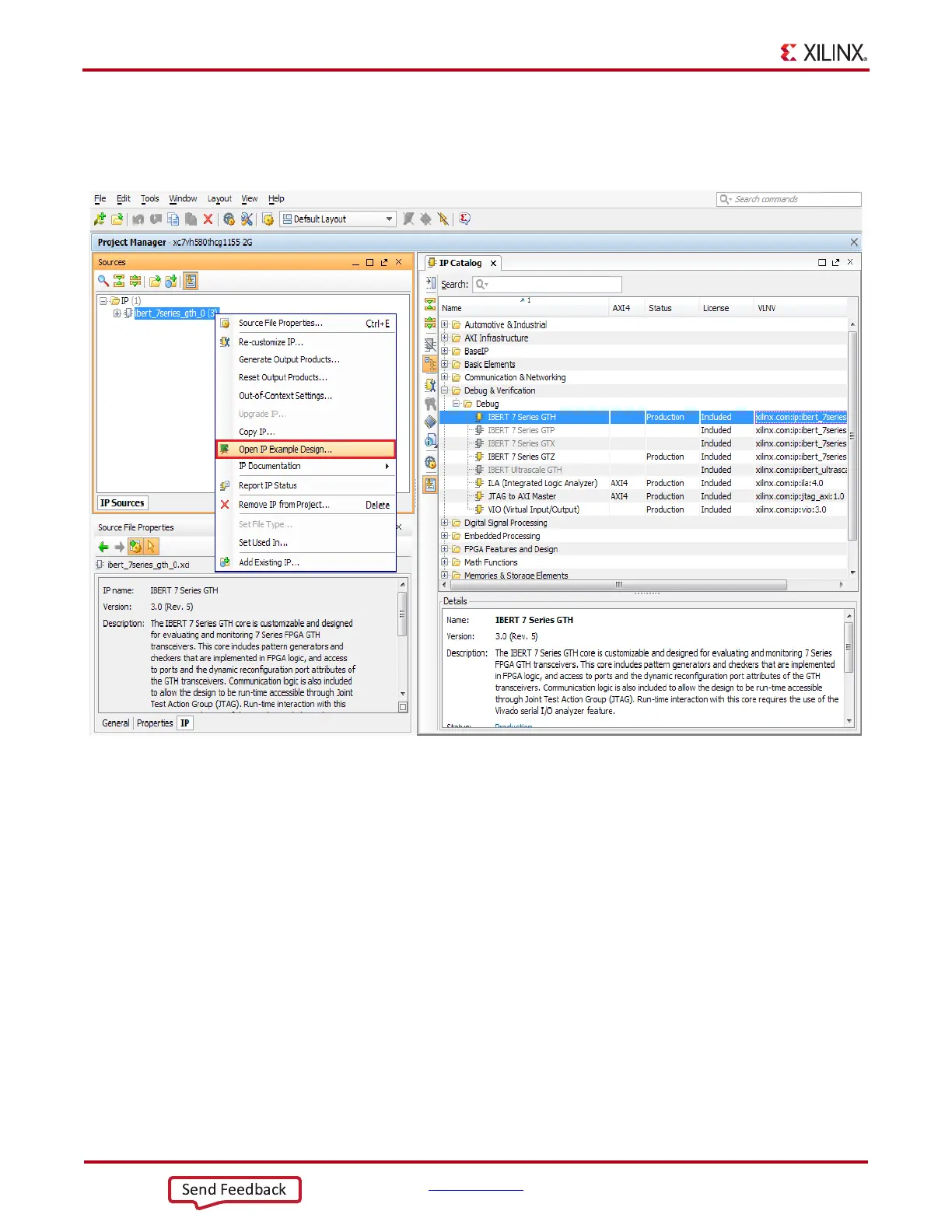Toggle the cursor selection button in Source File Properties
The width and height of the screenshot is (952, 1232).
[x=151, y=547]
